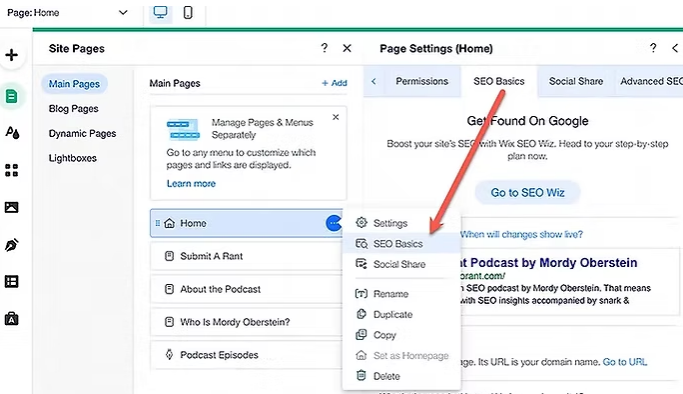Open the Content Manager table icon
The width and height of the screenshot is (683, 394).
click(12, 282)
